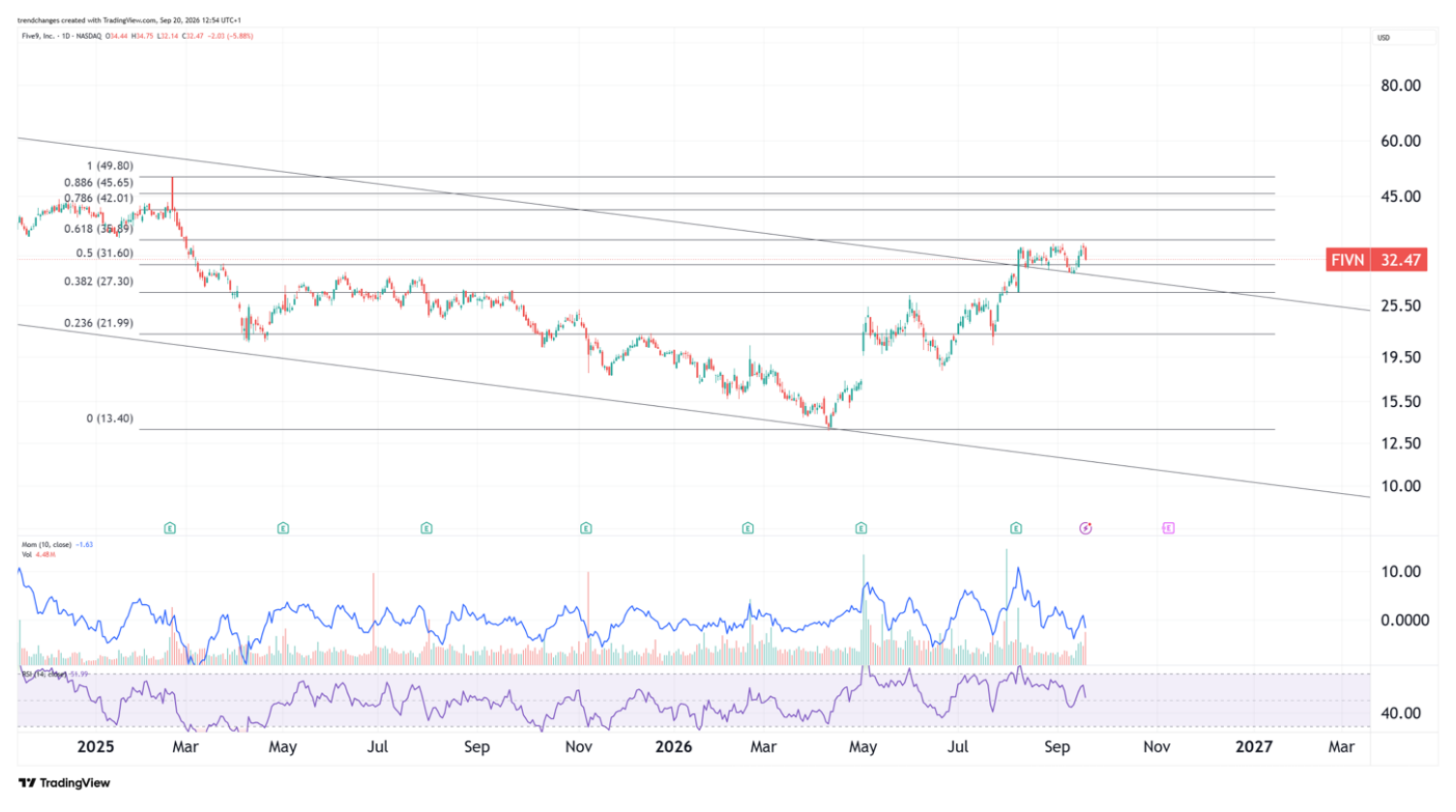Image resolution: width=1456 pixels, height=812 pixels.
Task: Click the 25.50 price scale value
Action: click(1401, 305)
